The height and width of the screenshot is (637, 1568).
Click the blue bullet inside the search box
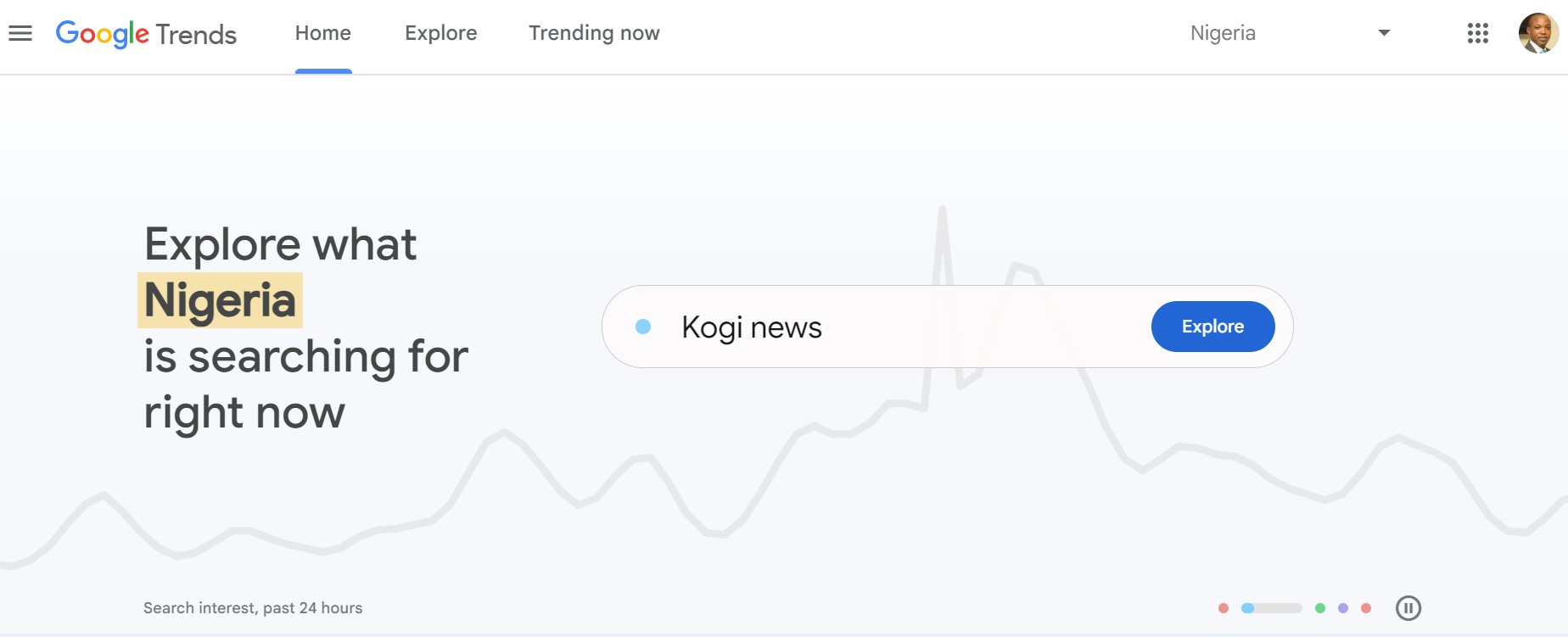pyautogui.click(x=645, y=326)
